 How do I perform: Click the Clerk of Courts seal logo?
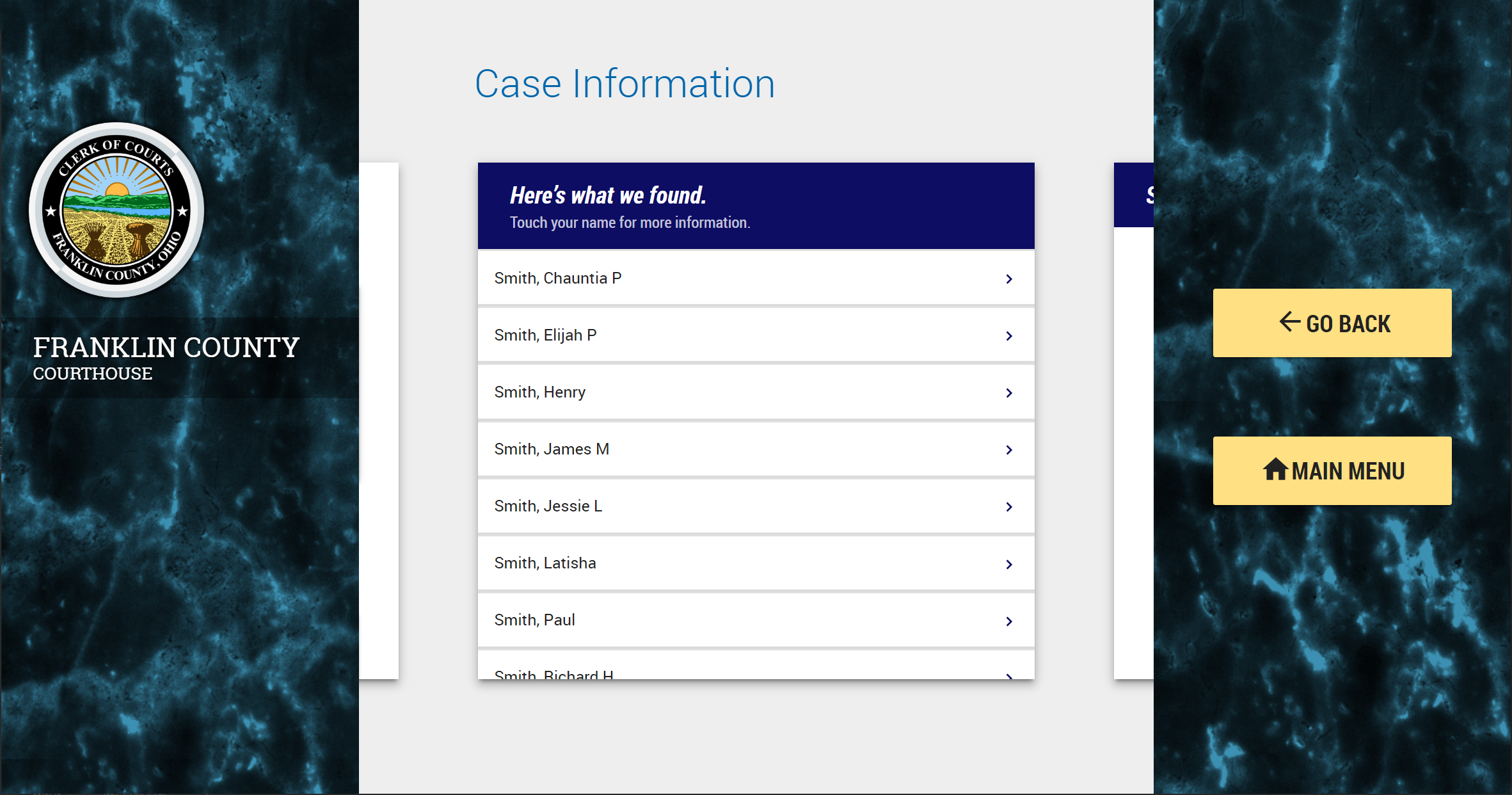(x=116, y=210)
